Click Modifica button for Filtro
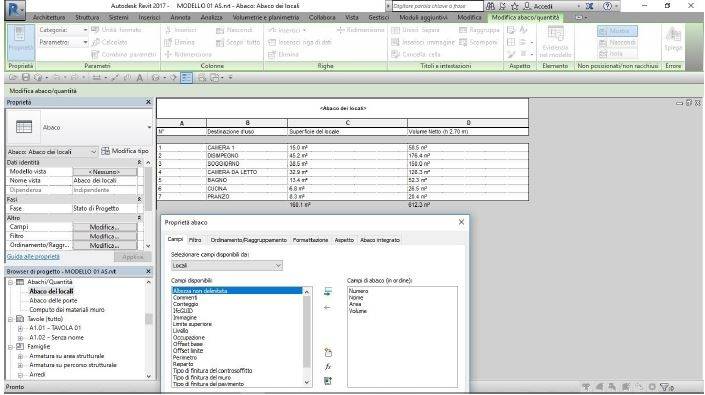Image resolution: width=705 pixels, height=395 pixels. [x=105, y=236]
